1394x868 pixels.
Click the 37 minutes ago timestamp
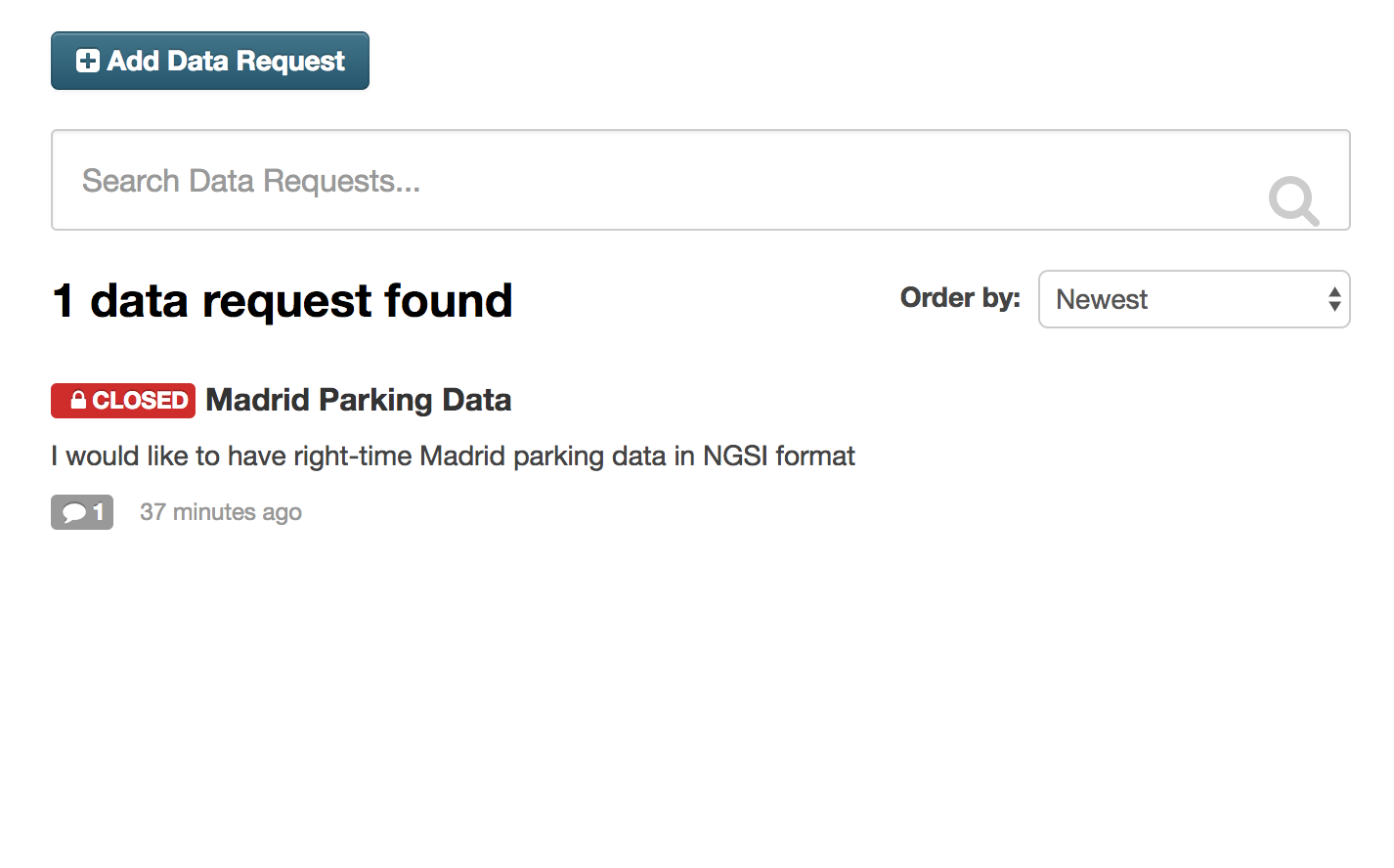(221, 512)
